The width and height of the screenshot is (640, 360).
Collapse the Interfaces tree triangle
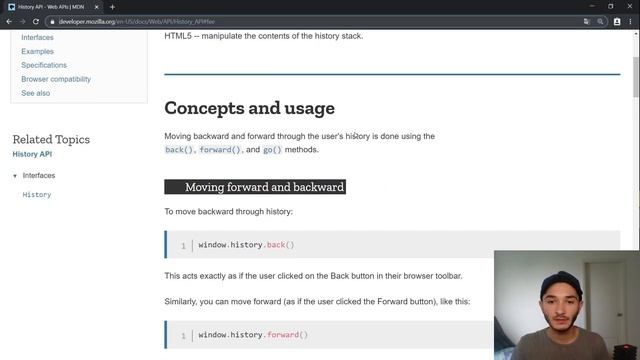click(15, 176)
